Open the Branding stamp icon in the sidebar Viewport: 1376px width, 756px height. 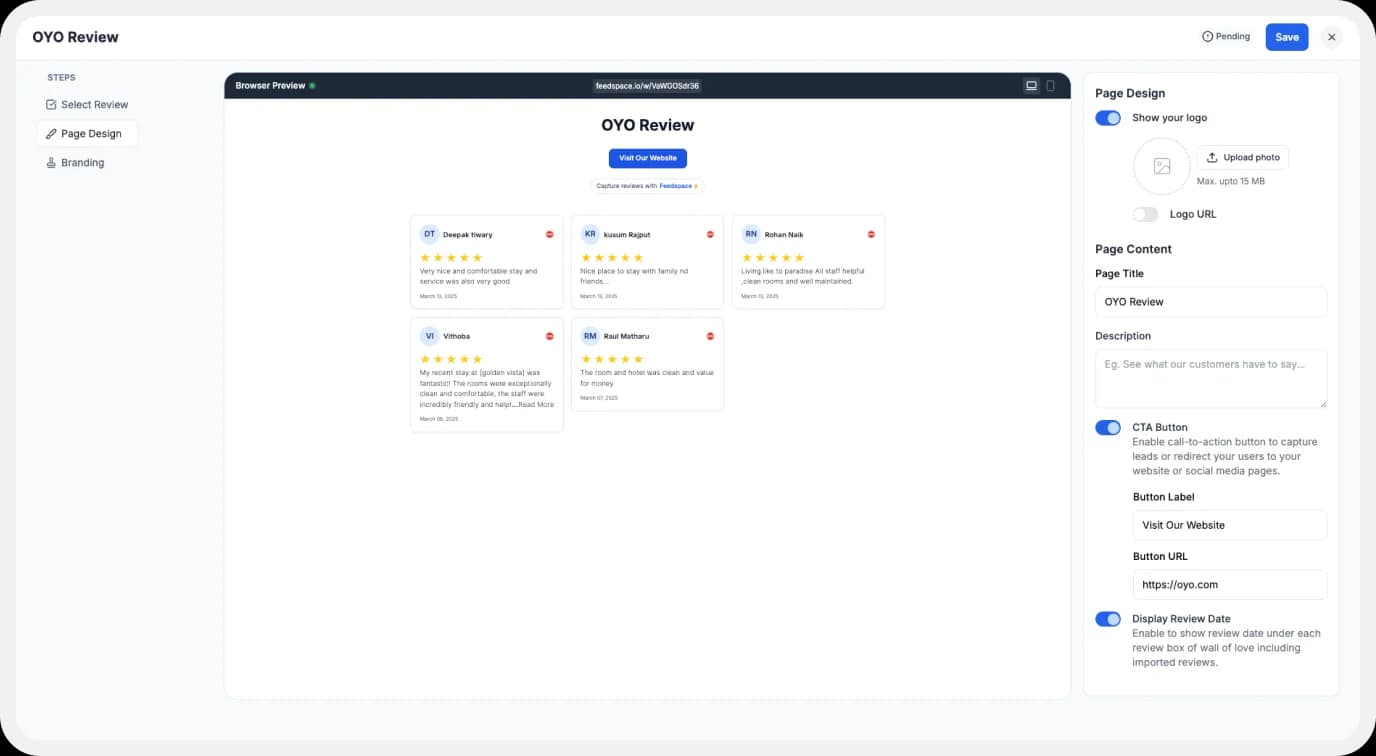51,162
